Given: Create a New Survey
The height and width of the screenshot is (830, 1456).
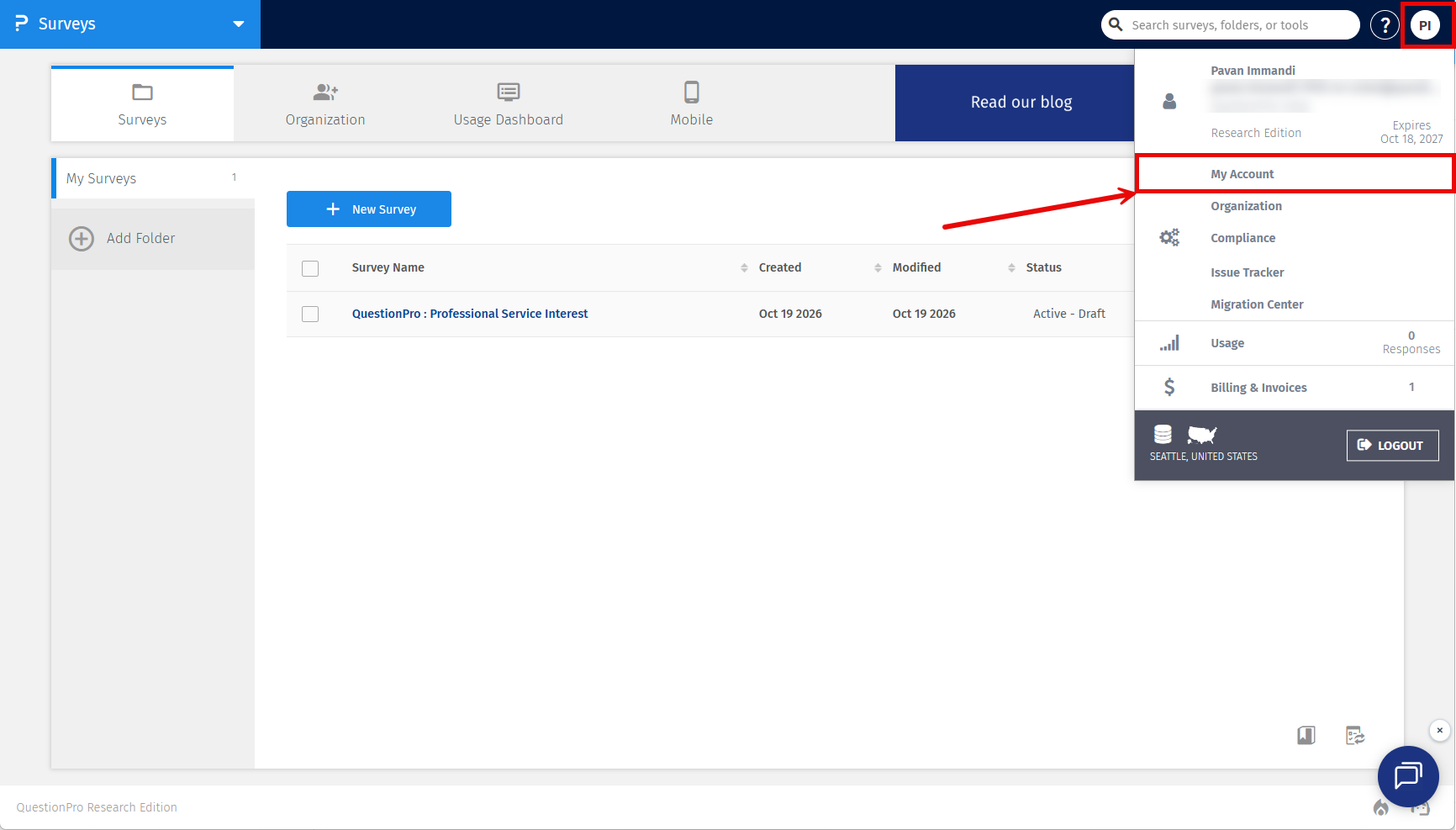Looking at the screenshot, I should tap(369, 209).
